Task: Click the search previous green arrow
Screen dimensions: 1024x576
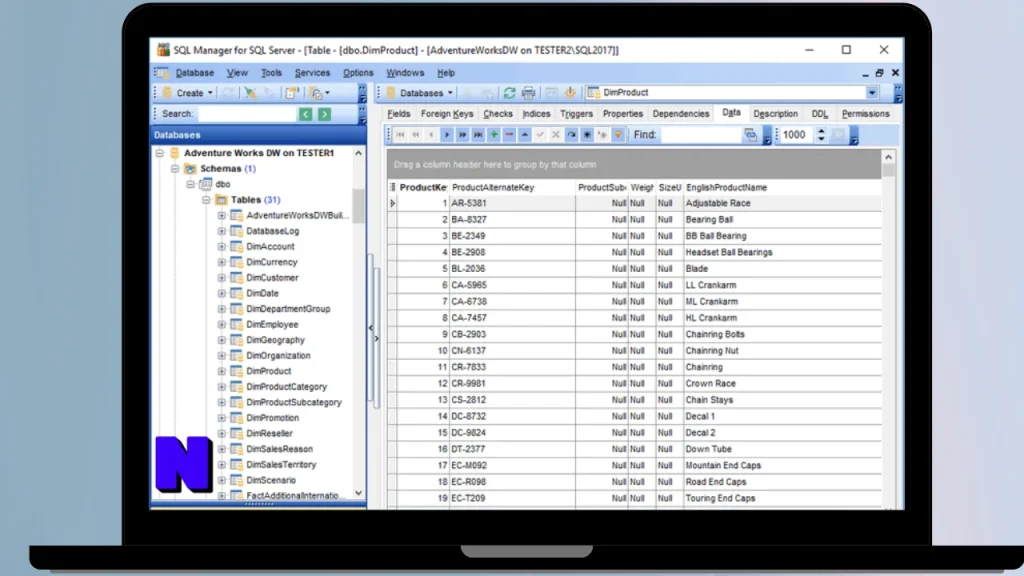Action: (306, 114)
